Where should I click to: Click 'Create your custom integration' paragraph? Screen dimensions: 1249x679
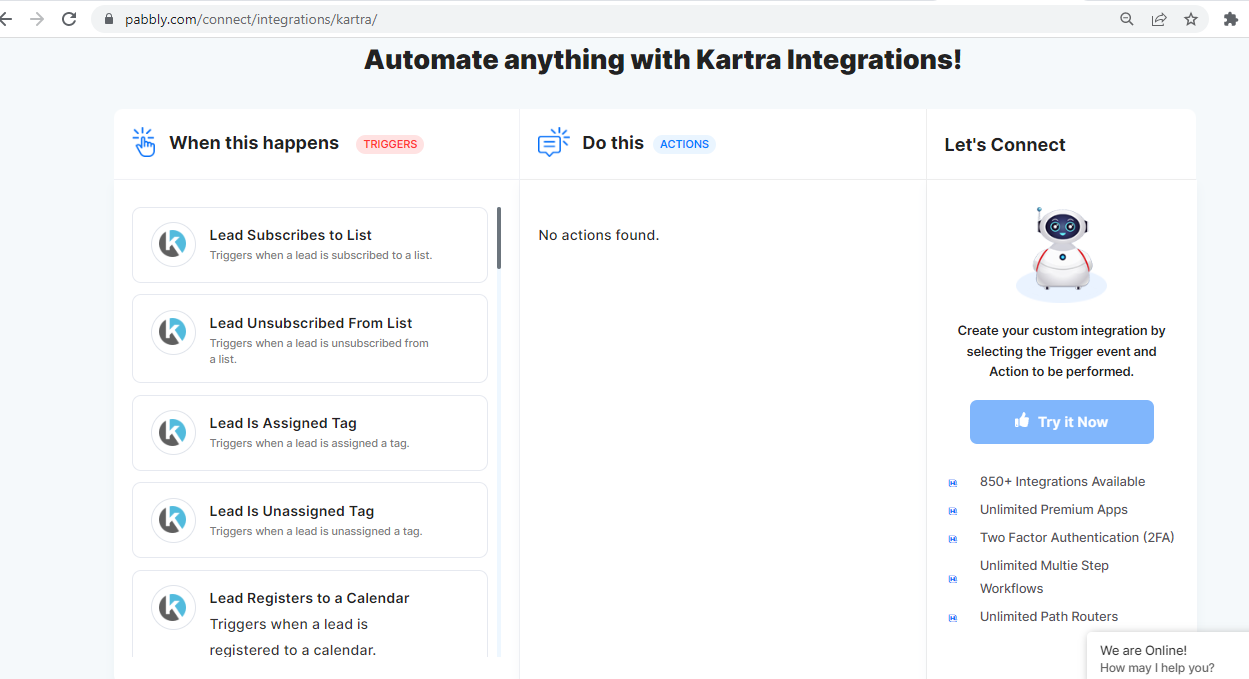1061,351
